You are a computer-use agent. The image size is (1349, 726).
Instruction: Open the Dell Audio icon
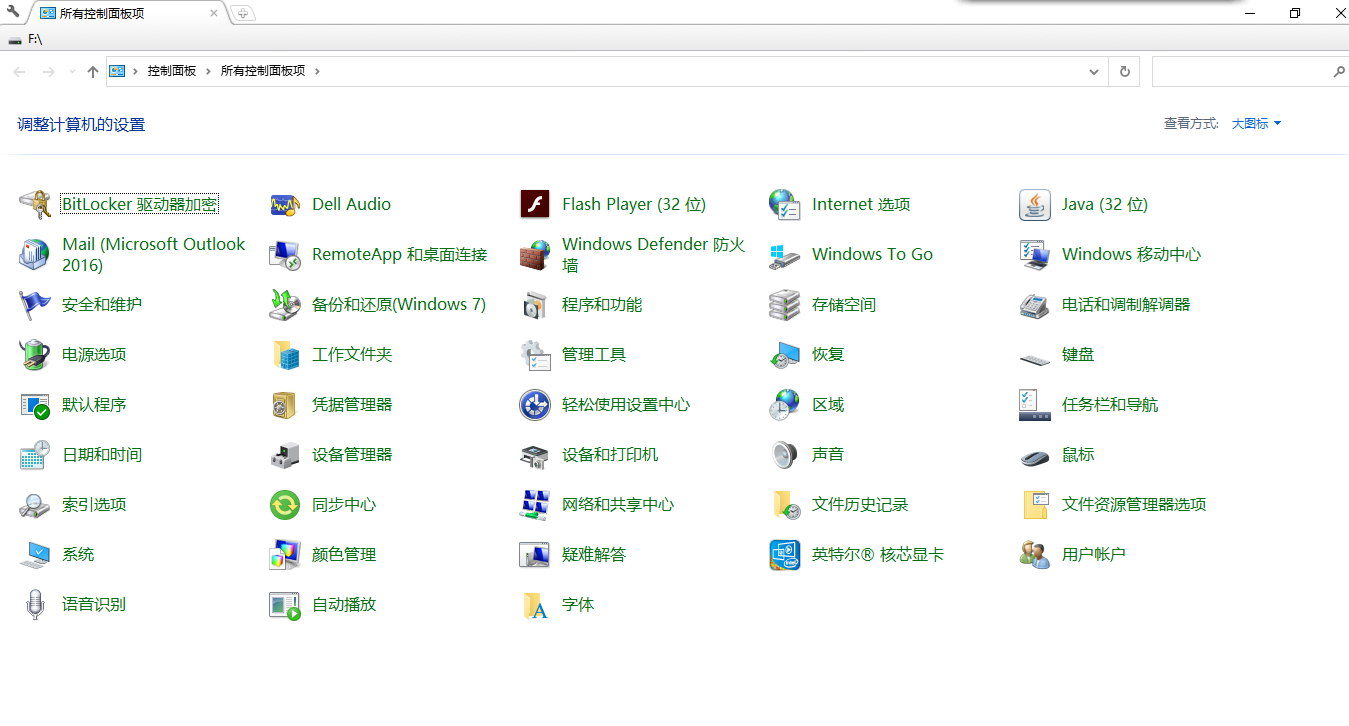[x=285, y=205]
